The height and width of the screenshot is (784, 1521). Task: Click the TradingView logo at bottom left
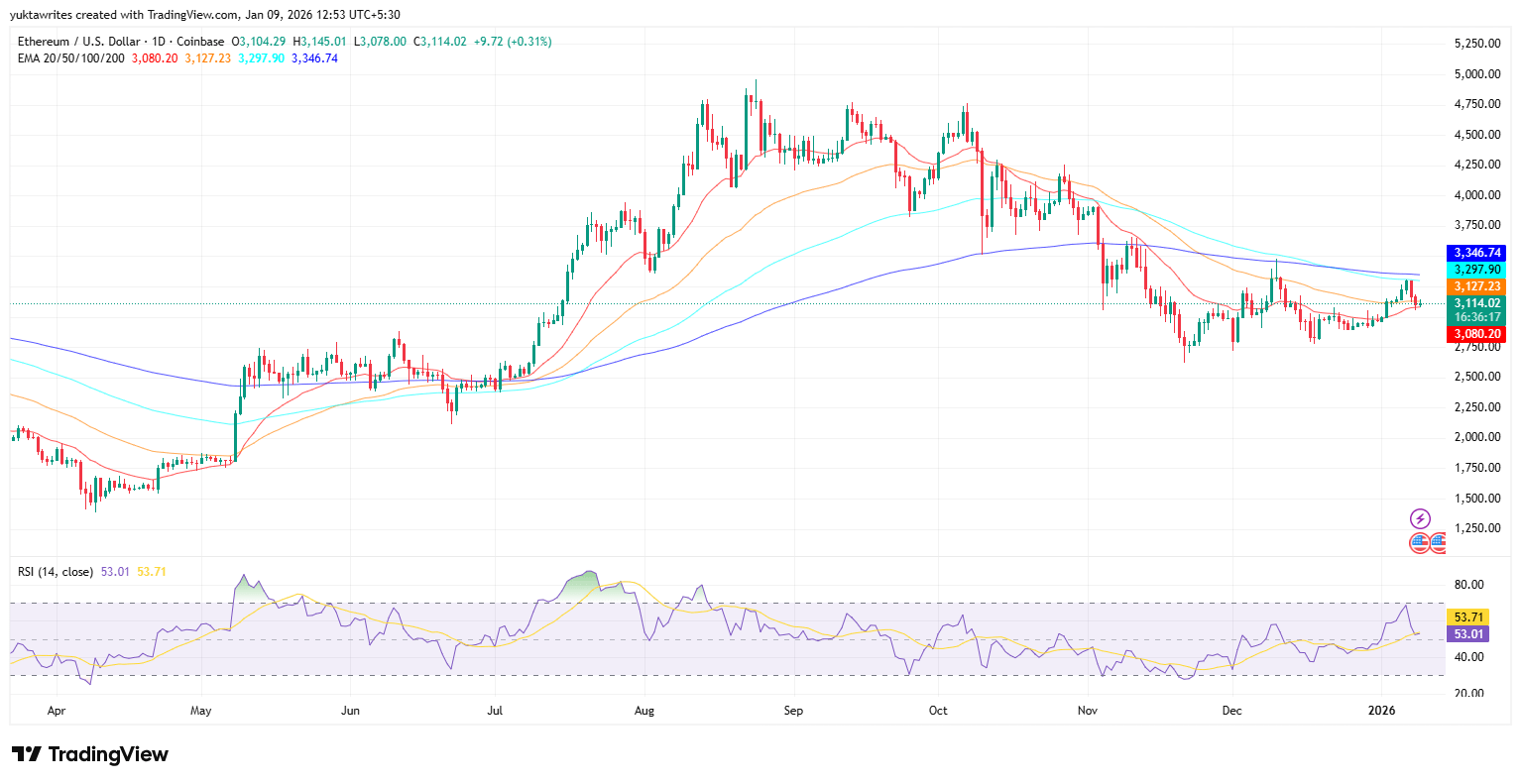pyautogui.click(x=90, y=755)
